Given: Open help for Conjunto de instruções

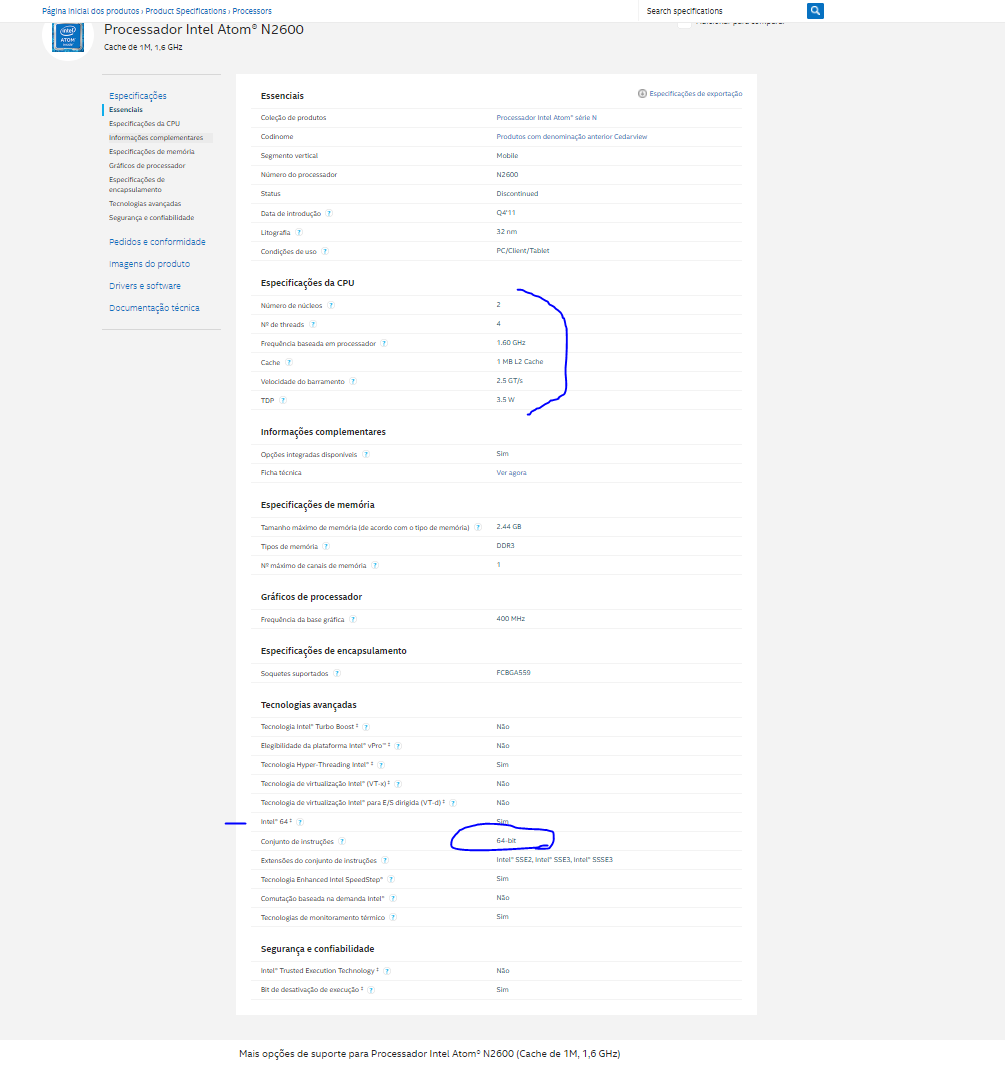Looking at the screenshot, I should point(342,842).
